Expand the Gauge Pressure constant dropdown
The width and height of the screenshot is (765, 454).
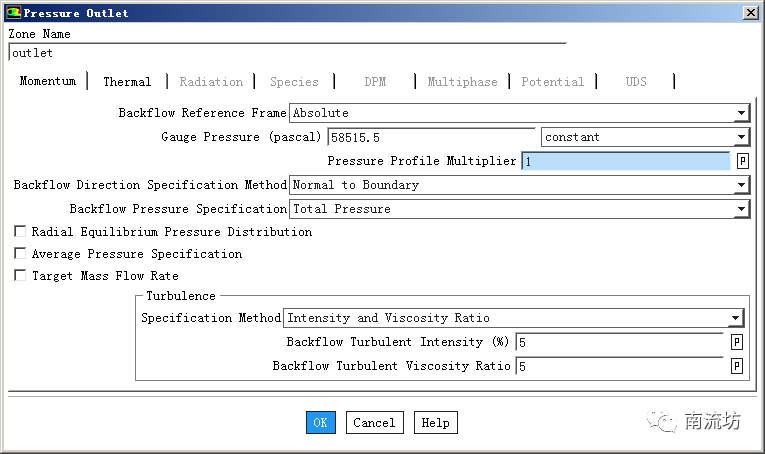[x=740, y=137]
